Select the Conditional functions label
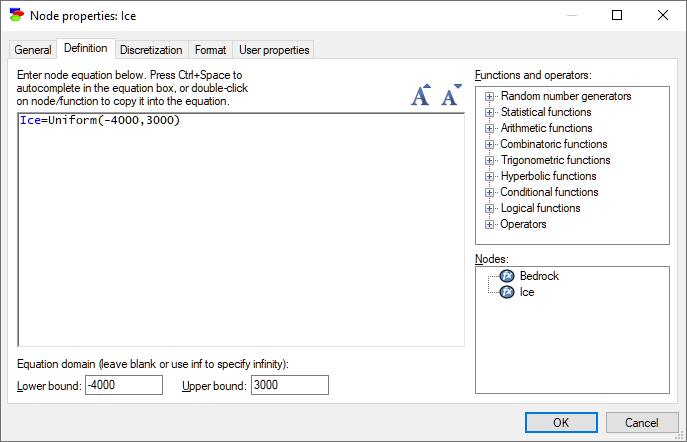Screen dimensions: 687x442 click(549, 192)
